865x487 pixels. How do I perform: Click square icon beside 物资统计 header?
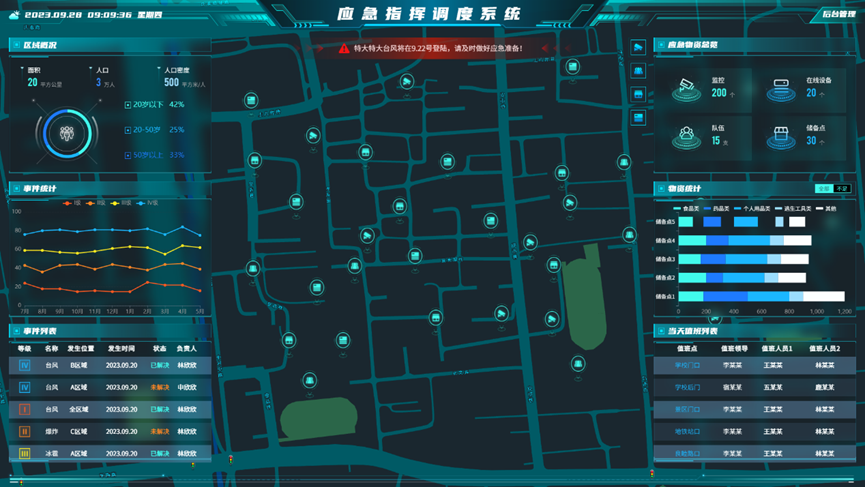coord(660,189)
